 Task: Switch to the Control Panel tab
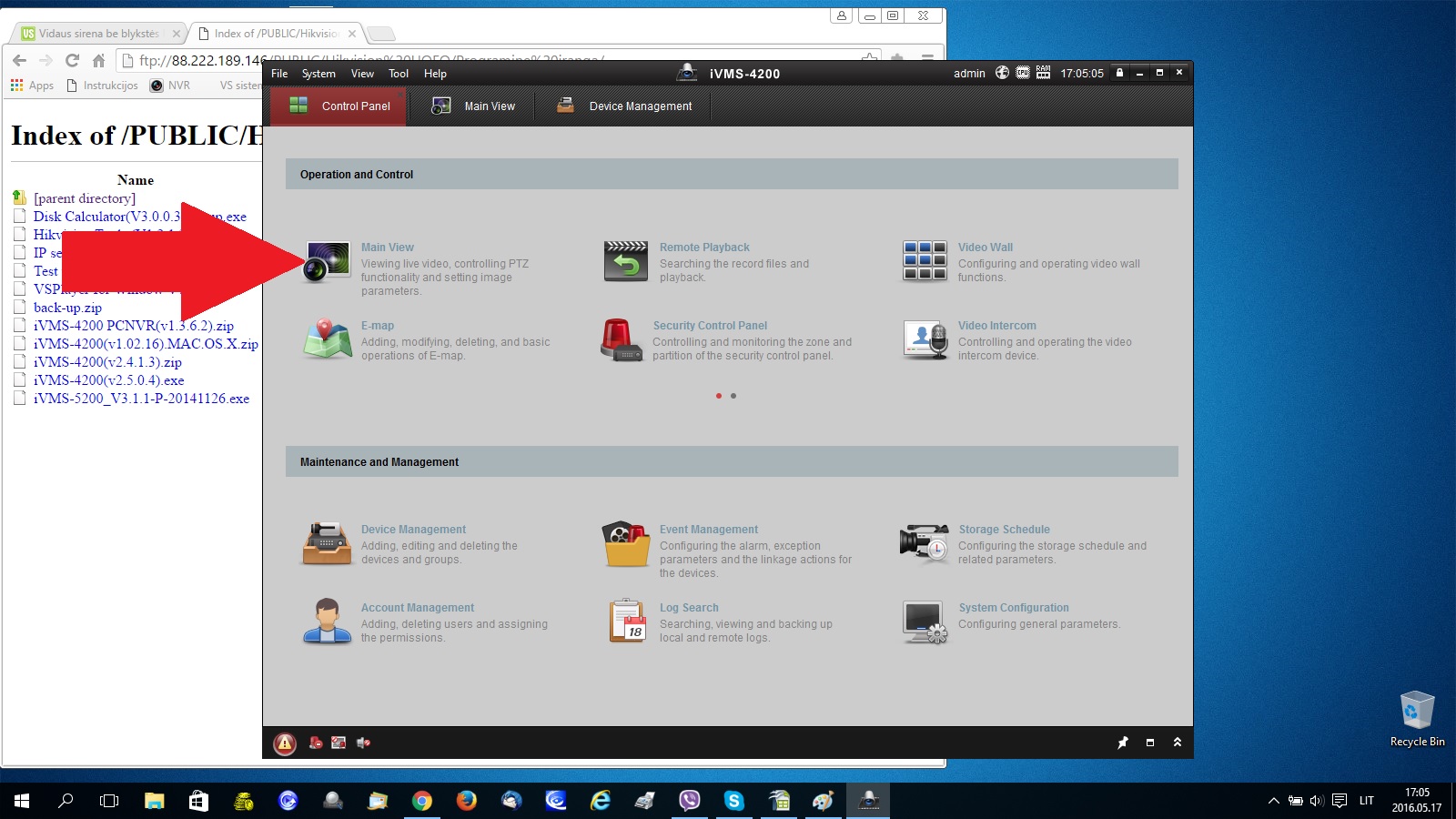(x=339, y=106)
